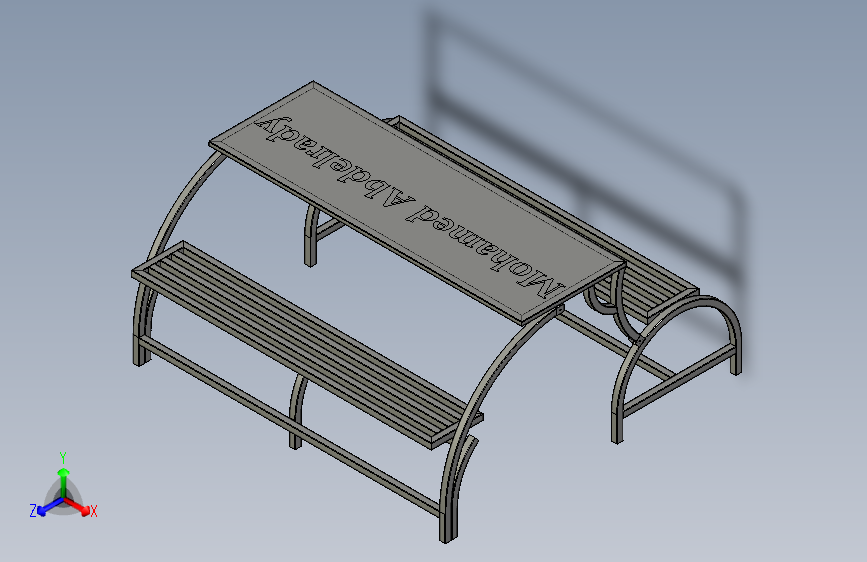Click the green Y axis of orientation triad

coord(64,476)
